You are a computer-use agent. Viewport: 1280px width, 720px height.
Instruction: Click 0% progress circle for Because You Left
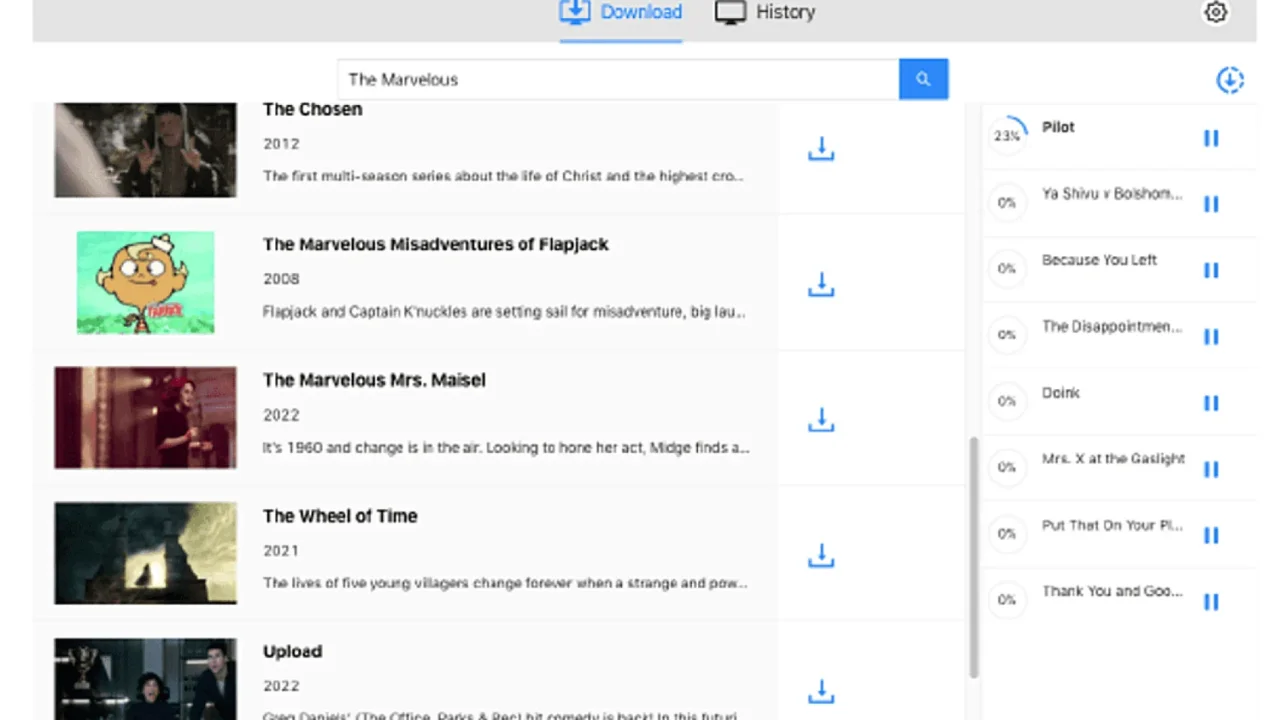click(1007, 268)
